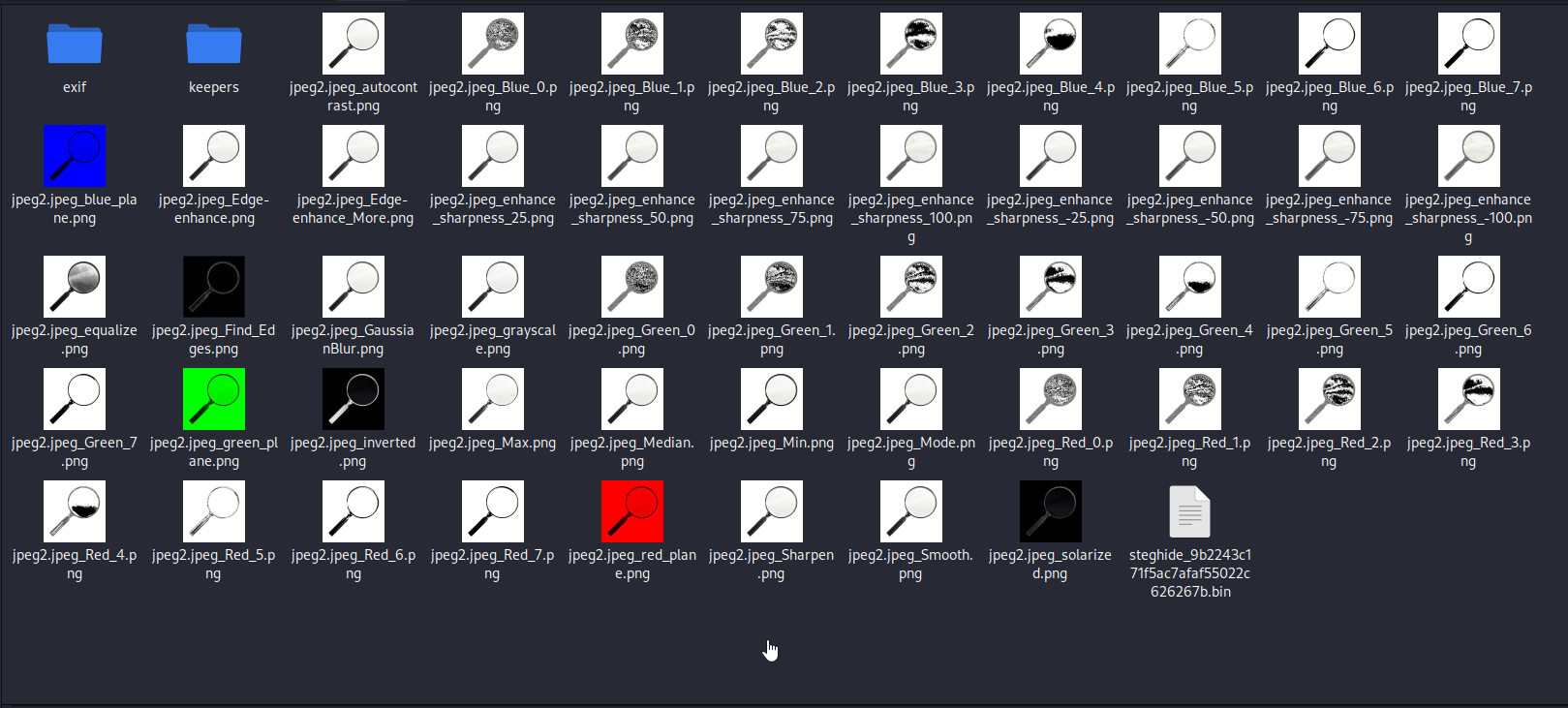1568x708 pixels.
Task: Select jpeg2.jpeg_Green_0.png file
Action: [x=632, y=287]
